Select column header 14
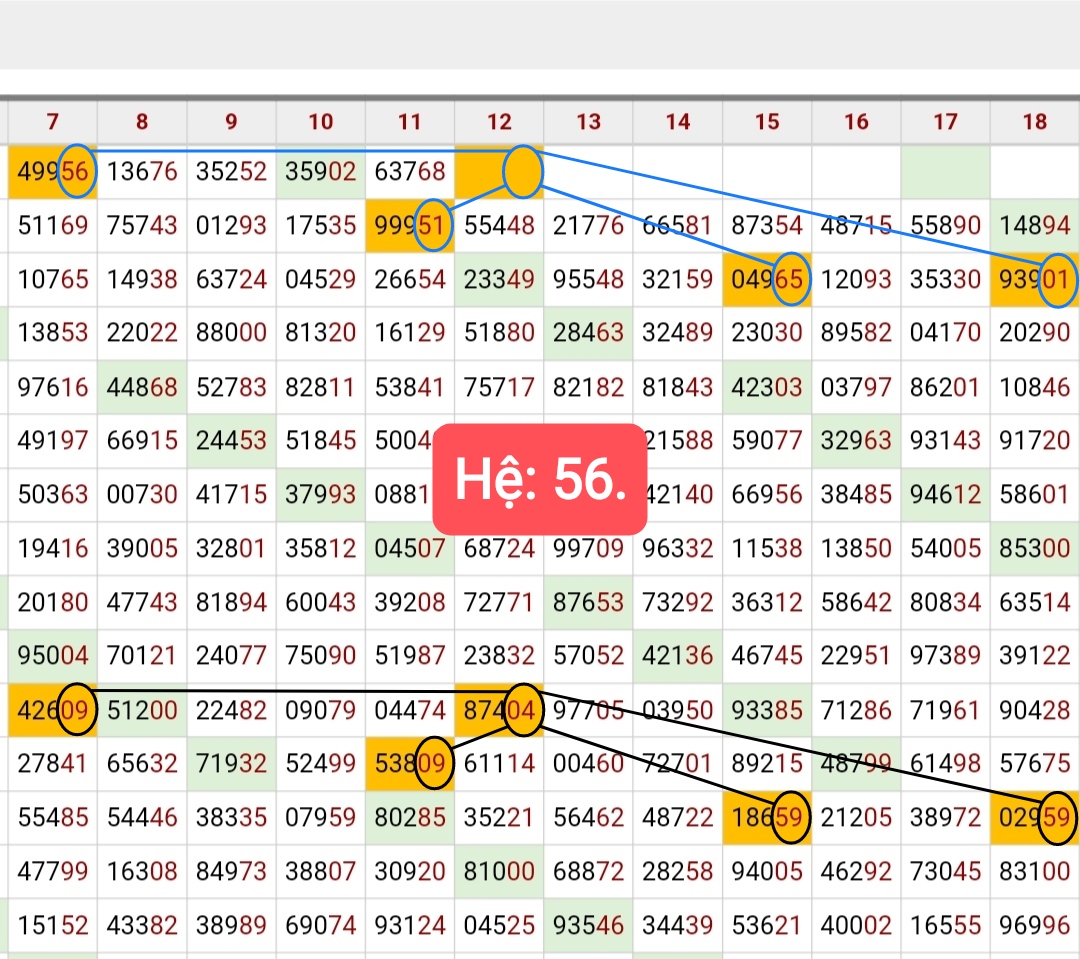Viewport: 1080px width, 959px height. click(678, 122)
